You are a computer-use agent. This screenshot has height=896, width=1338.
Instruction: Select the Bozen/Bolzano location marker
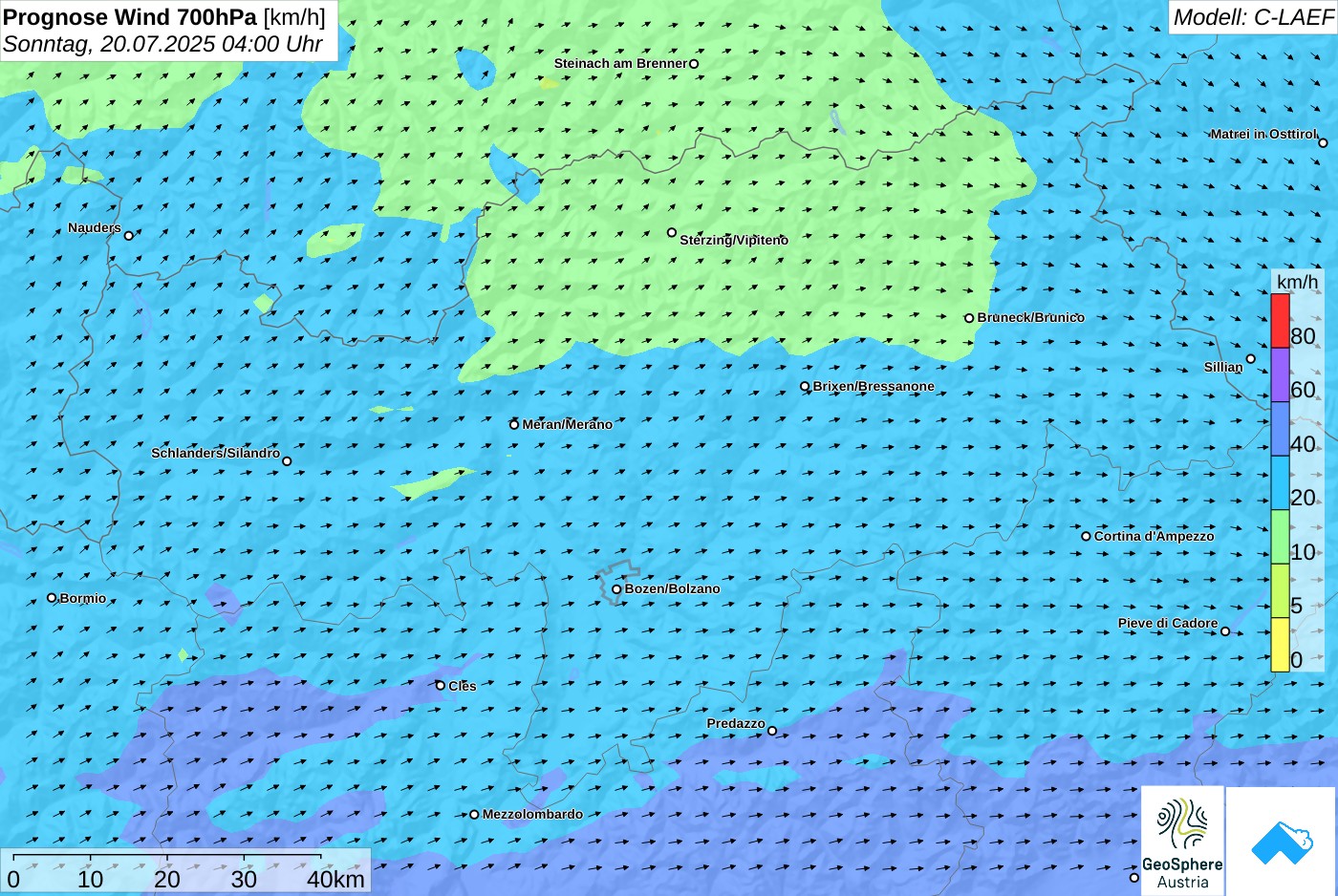[x=616, y=589]
